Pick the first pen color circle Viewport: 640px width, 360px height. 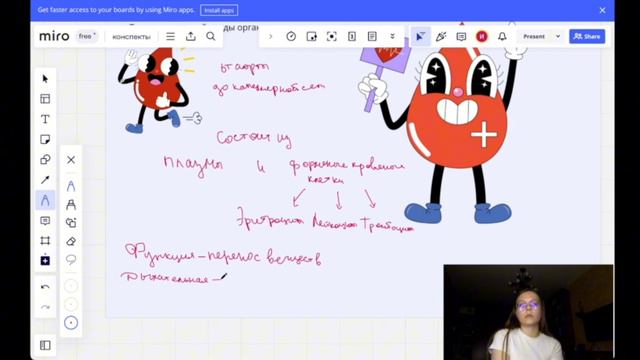pyautogui.click(x=71, y=286)
